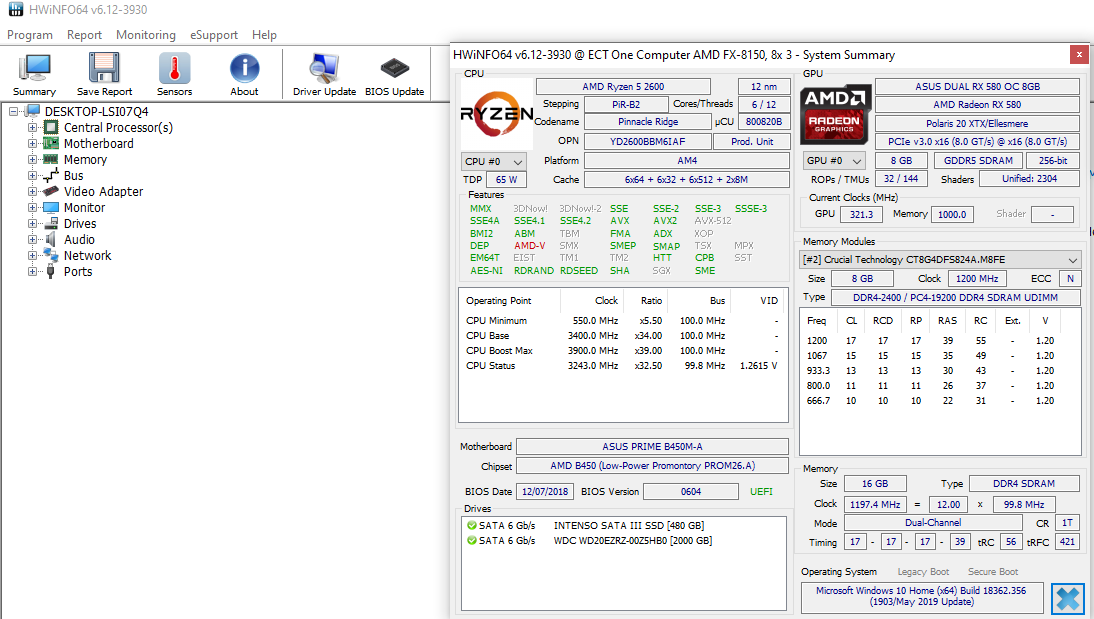1094x619 pixels.
Task: Select the Motherboard tree icon
Action: point(51,143)
